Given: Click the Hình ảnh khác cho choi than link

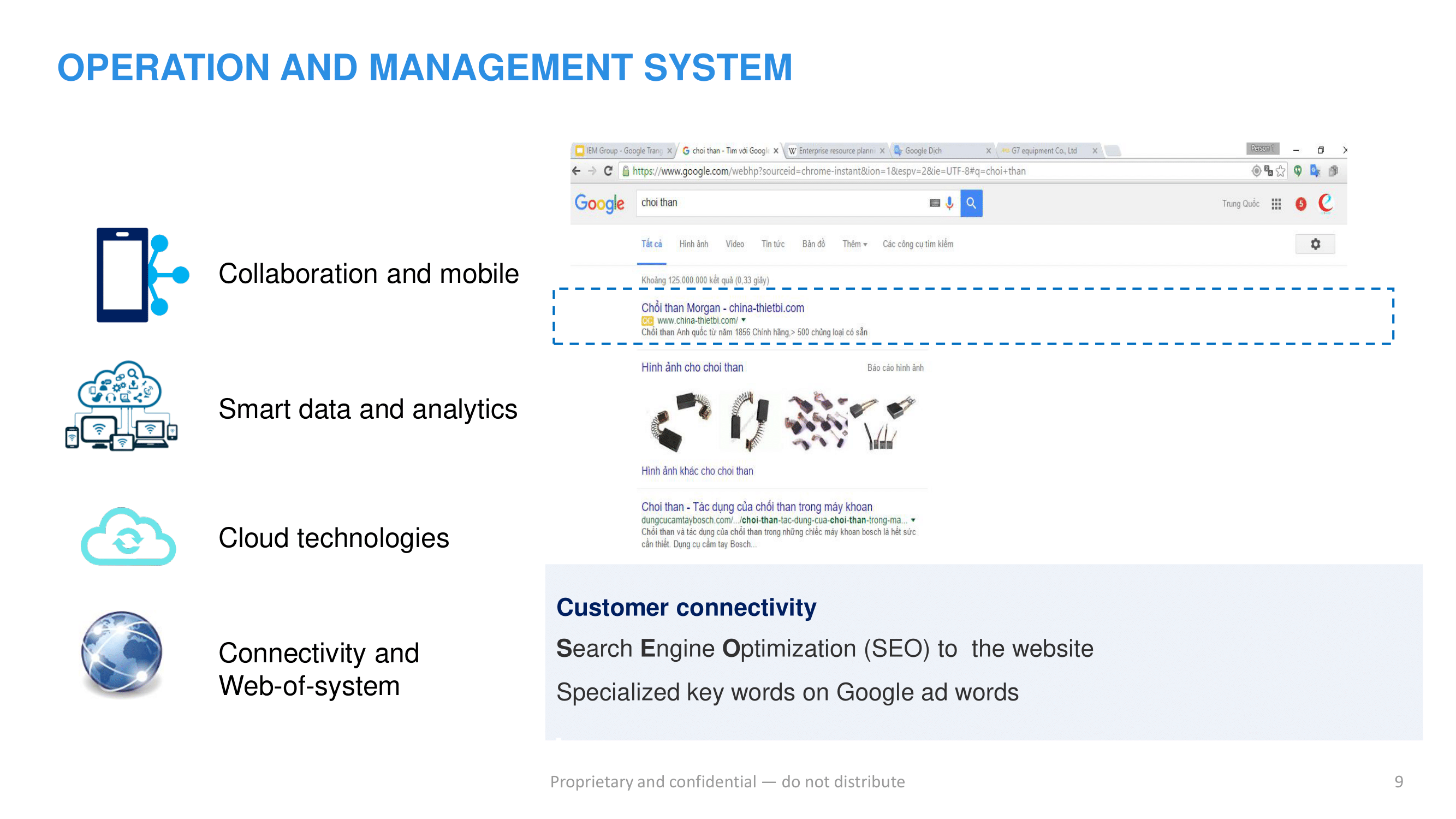Looking at the screenshot, I should [x=697, y=471].
